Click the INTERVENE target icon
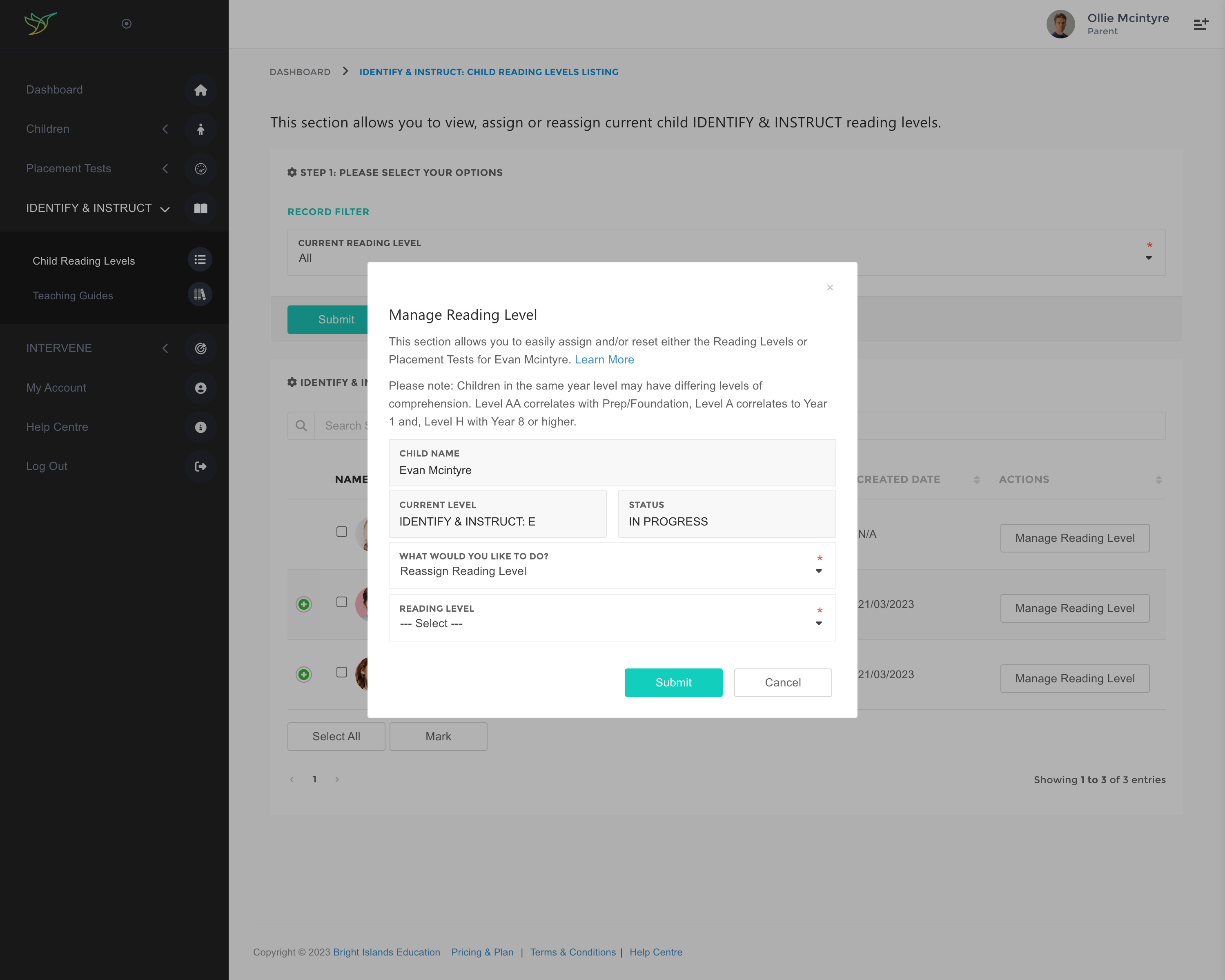The height and width of the screenshot is (980, 1225). (200, 348)
